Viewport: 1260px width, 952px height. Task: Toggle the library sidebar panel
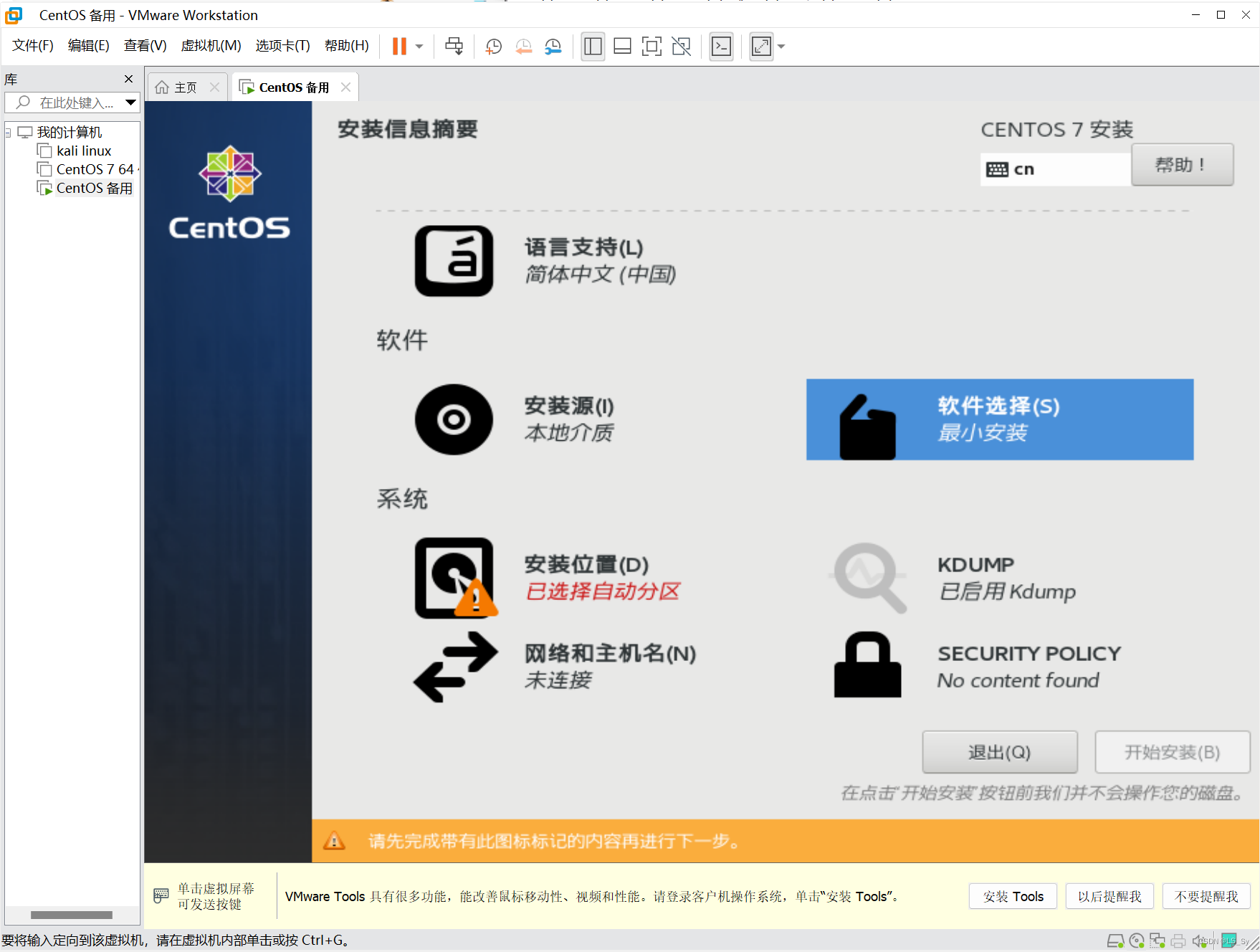coord(593,47)
